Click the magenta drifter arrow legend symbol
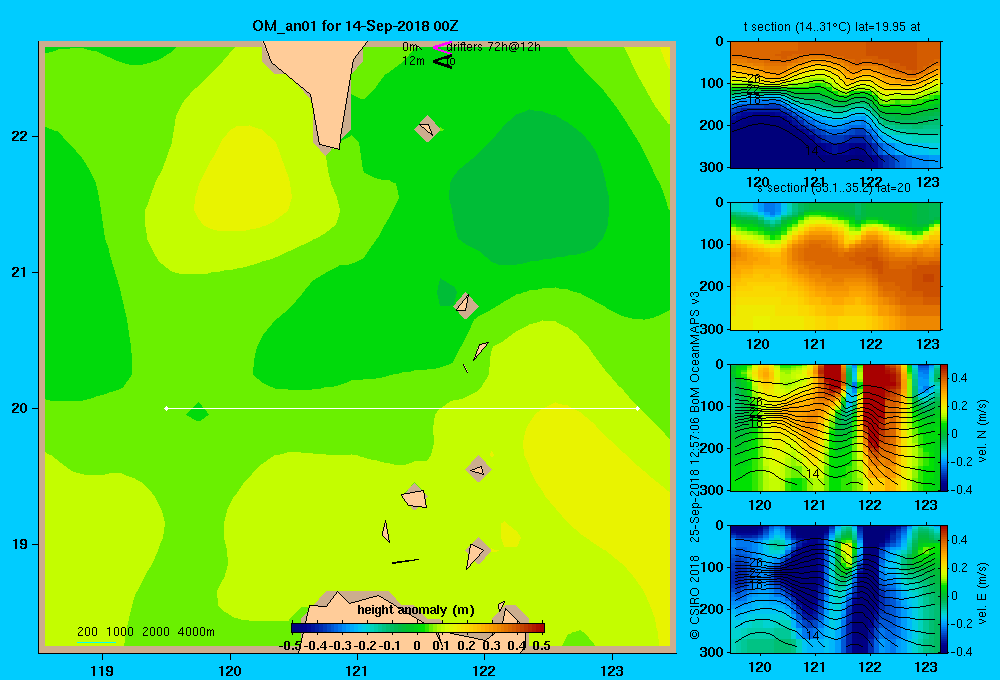The image size is (1000, 680). (x=441, y=47)
